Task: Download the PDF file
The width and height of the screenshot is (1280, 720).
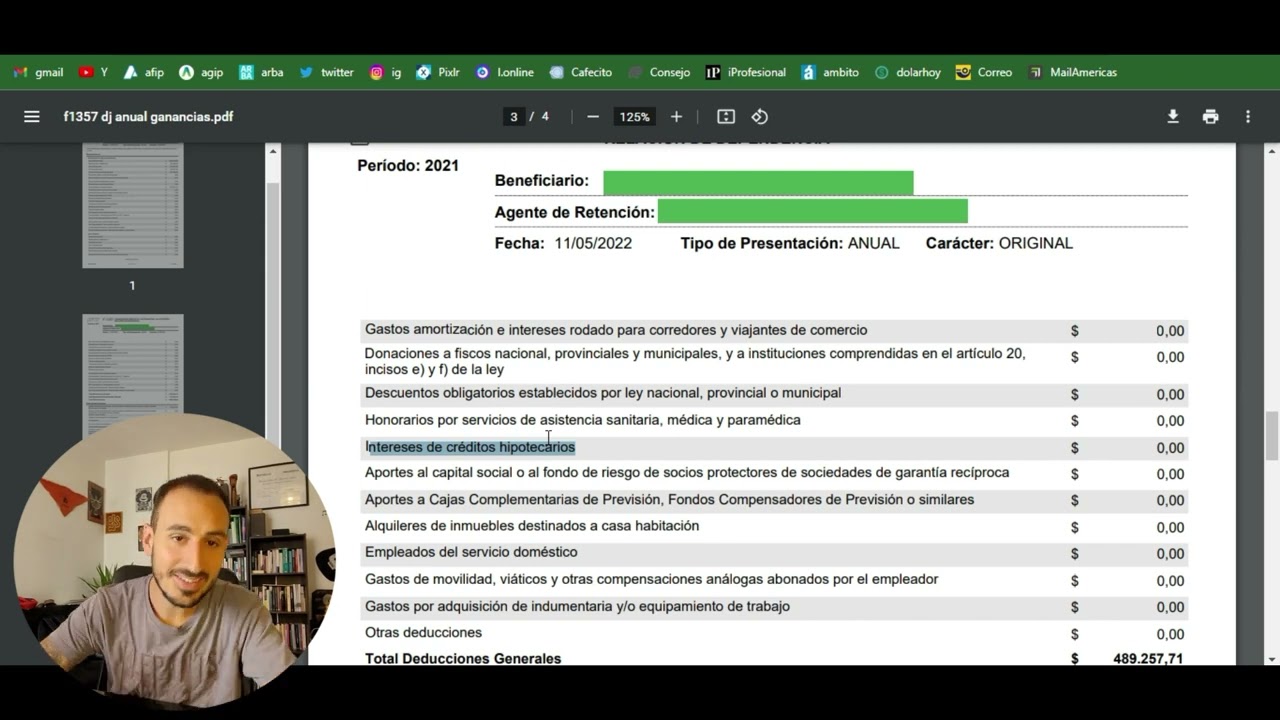Action: [1173, 117]
